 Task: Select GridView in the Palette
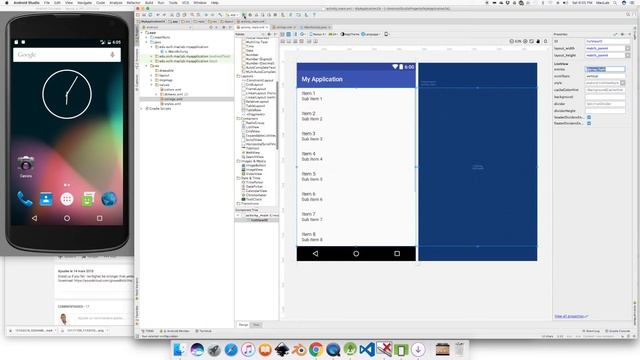(253, 131)
